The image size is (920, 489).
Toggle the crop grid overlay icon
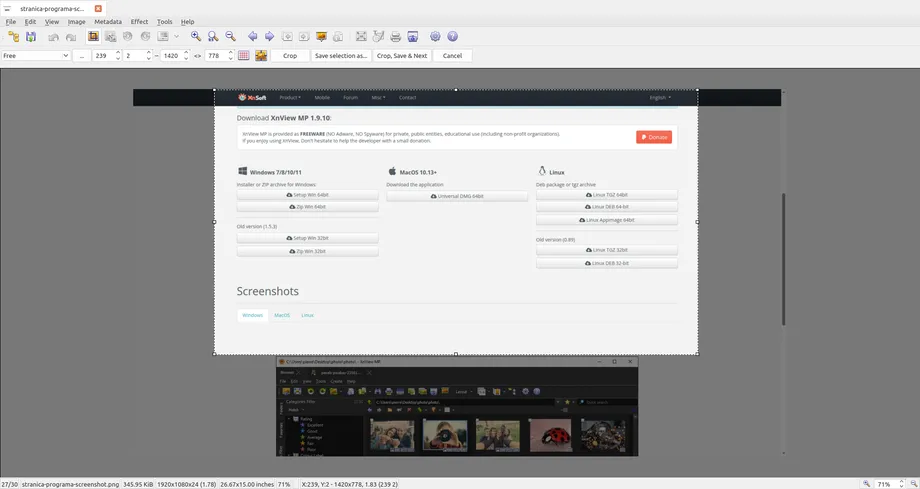click(243, 56)
